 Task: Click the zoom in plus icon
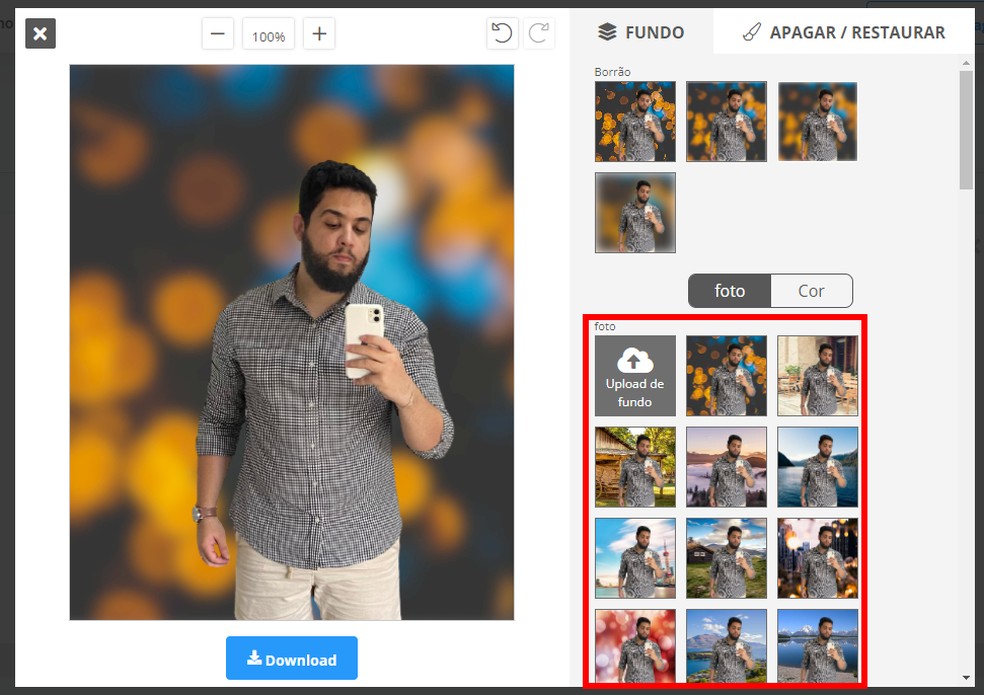click(318, 33)
